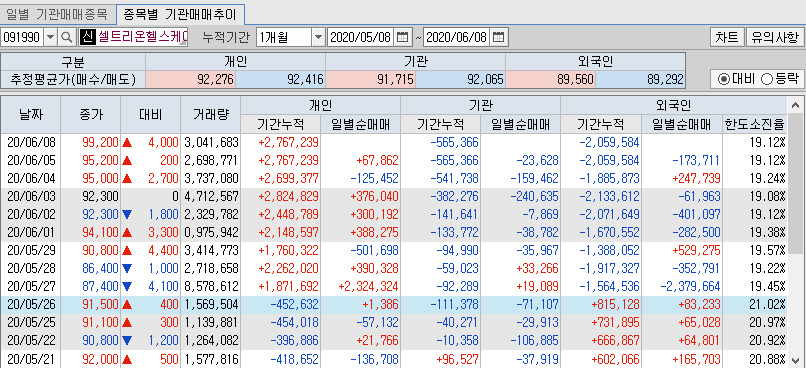Screen dimensions: 806x368
Task: Click 외국인 cumulative value +815,128
Action: 615,304
